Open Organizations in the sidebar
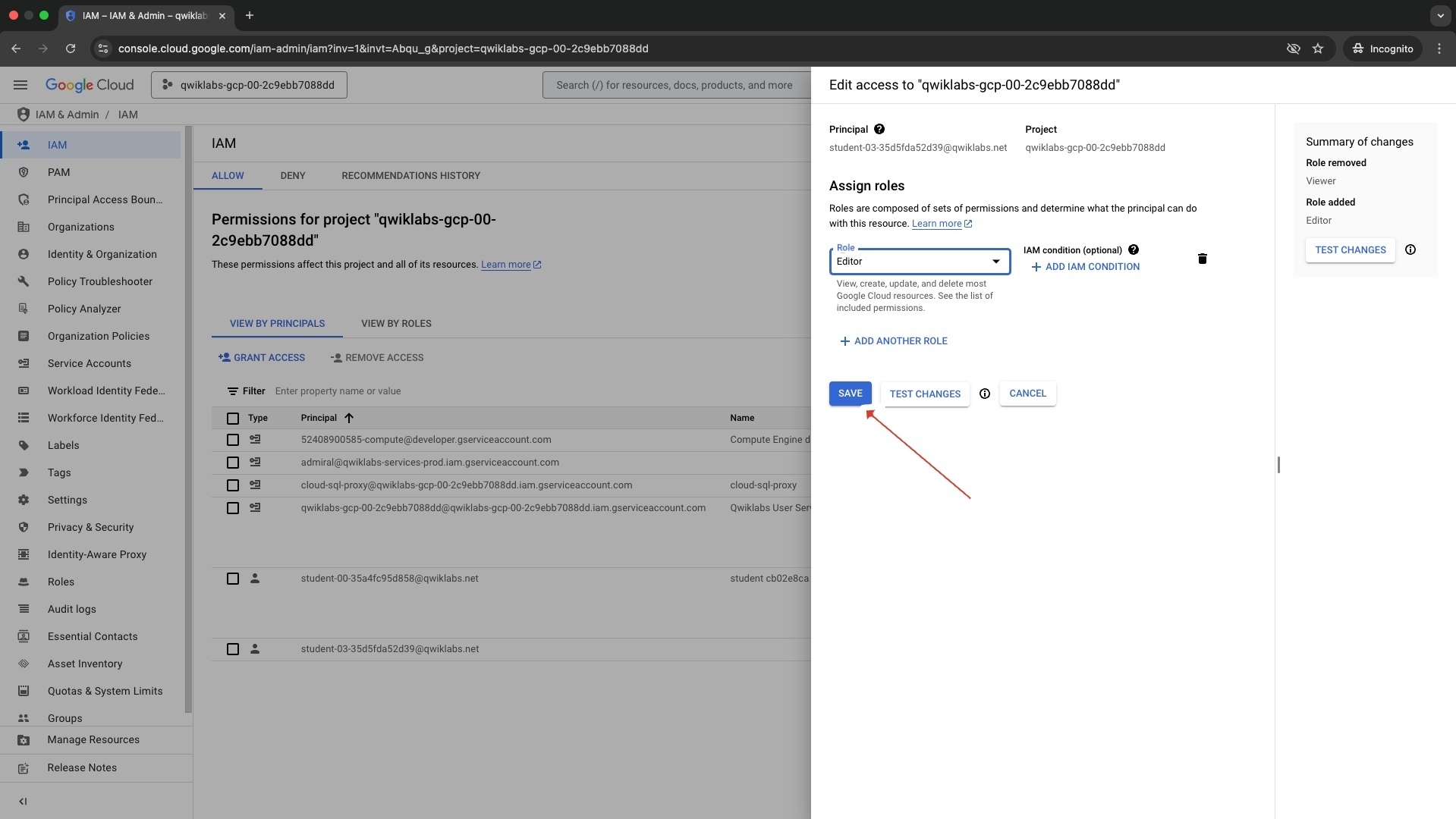1456x819 pixels. click(x=91, y=227)
